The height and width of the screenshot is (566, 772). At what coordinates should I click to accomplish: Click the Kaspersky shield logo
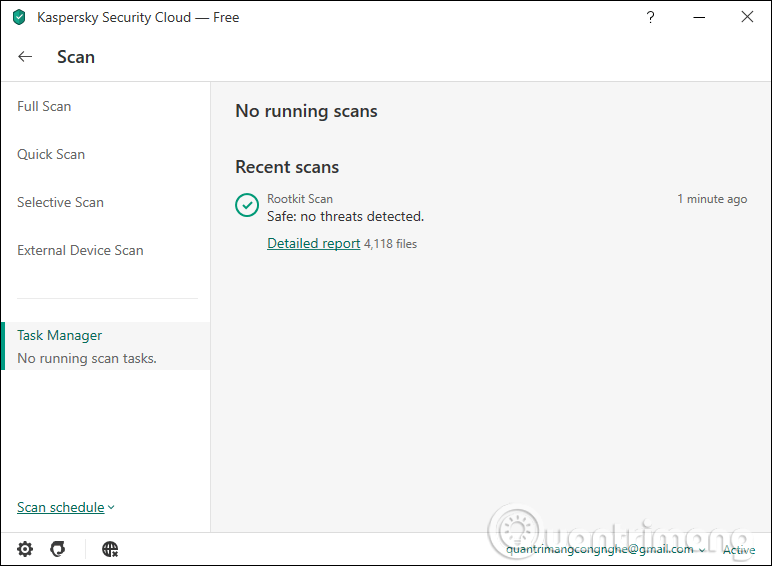(19, 17)
